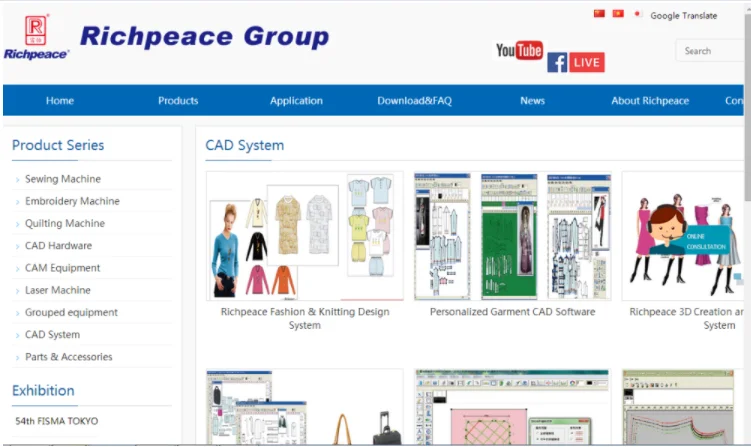Open Personalized Garment CAD Software thumbnail
751x447 pixels.
512,236
